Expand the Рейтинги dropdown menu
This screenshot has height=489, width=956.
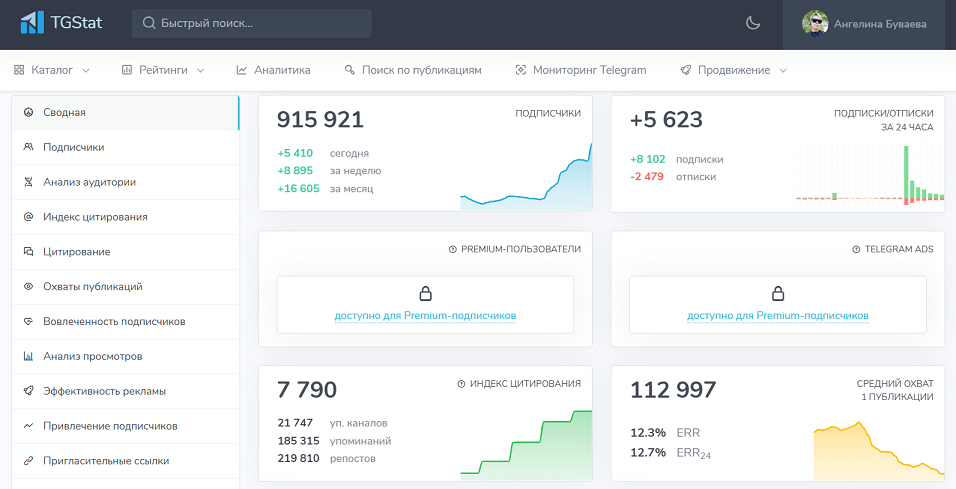163,70
